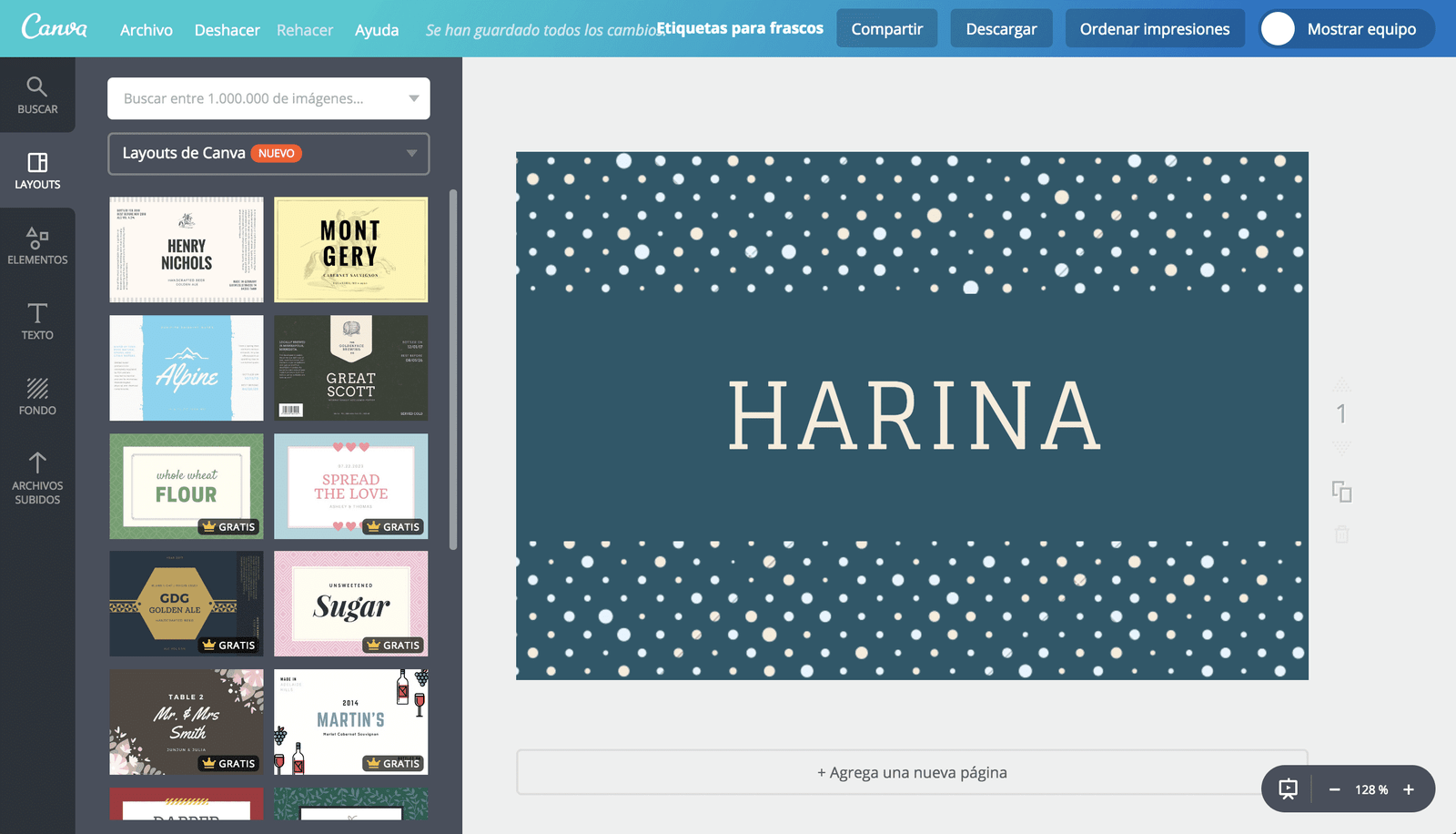
Task: Duplicate the current page
Action: point(1341,492)
